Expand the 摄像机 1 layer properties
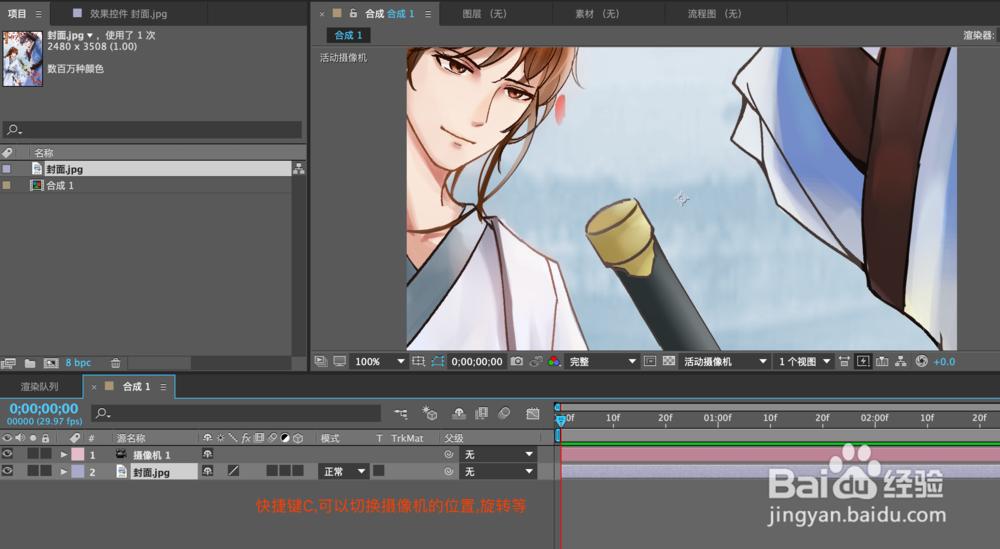The height and width of the screenshot is (549, 1000). point(64,455)
